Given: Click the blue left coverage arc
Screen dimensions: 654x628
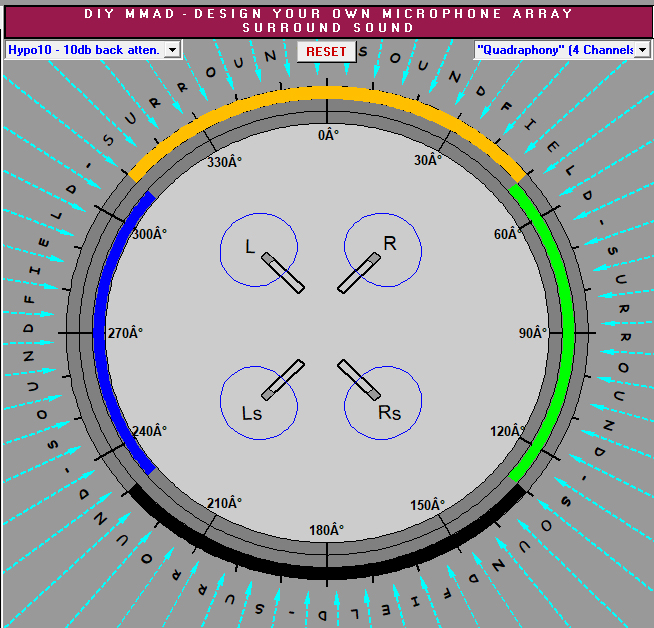Looking at the screenshot, I should [100, 330].
